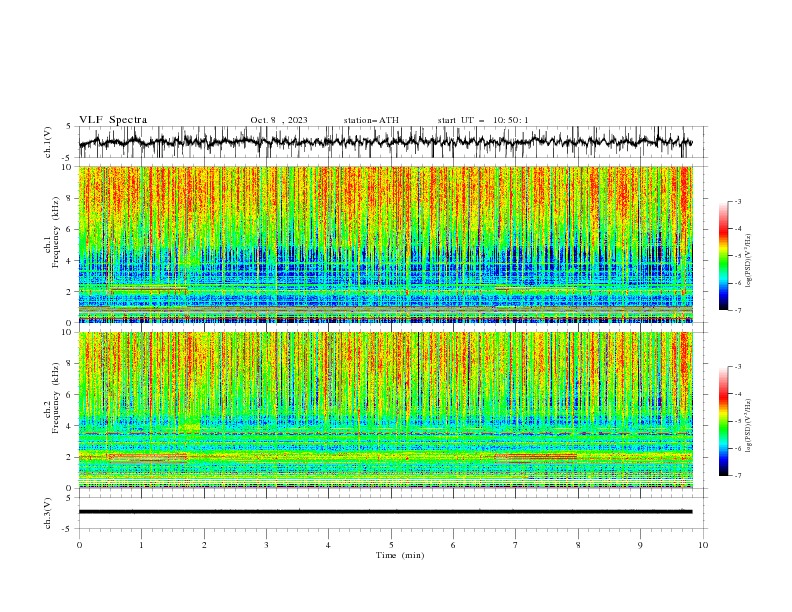Viewport: 792px width, 612px height.
Task: Click the "-3" tick on the lower color bar
Action: click(738, 367)
